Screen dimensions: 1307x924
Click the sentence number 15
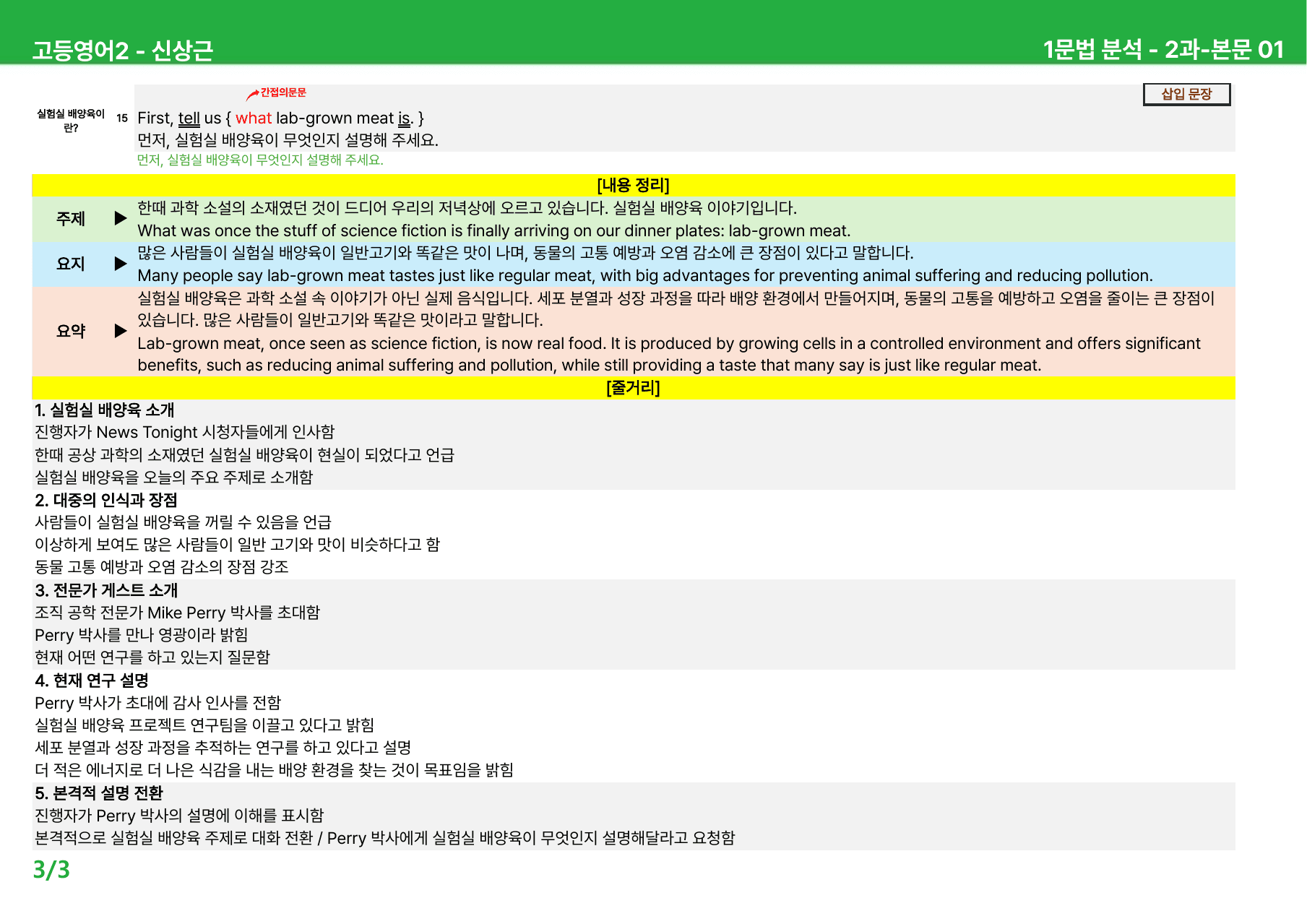(122, 118)
